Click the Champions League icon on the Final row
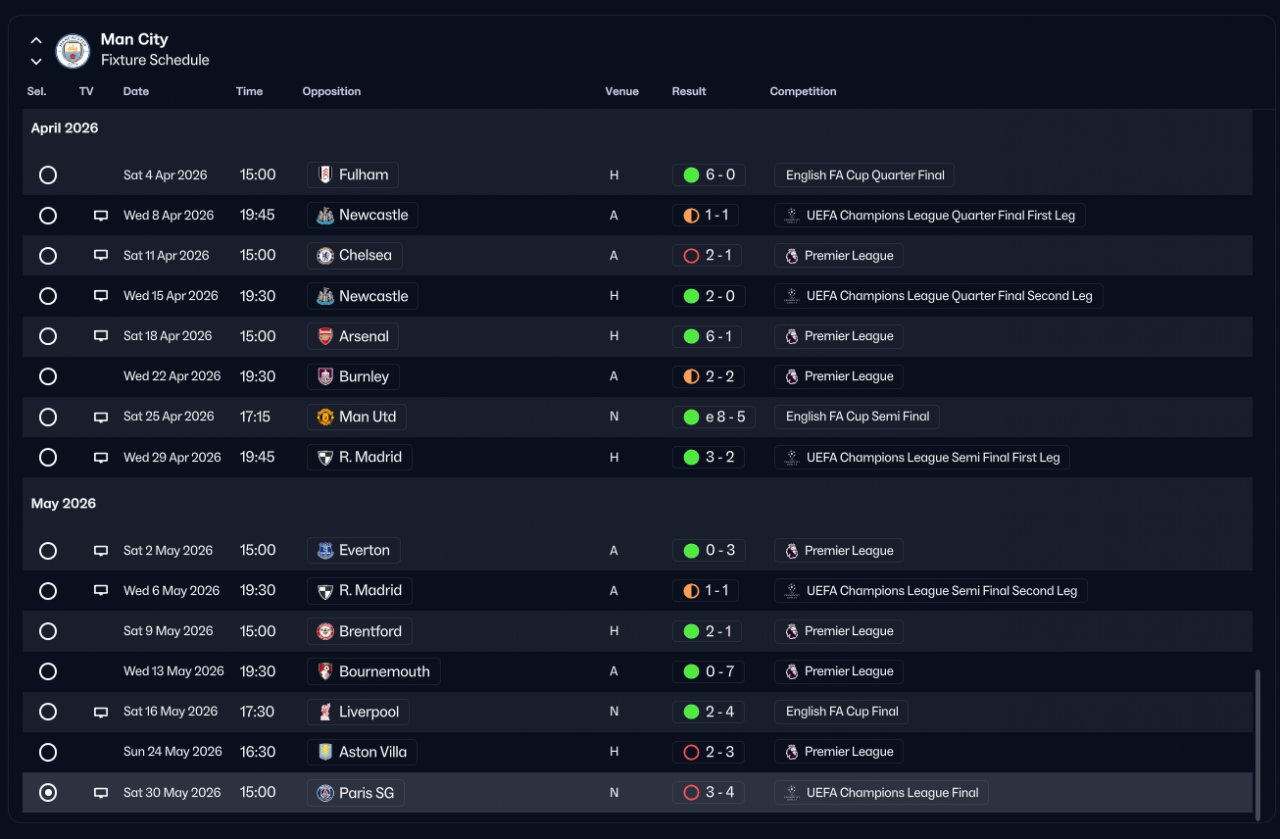1280x839 pixels. pyautogui.click(x=792, y=793)
